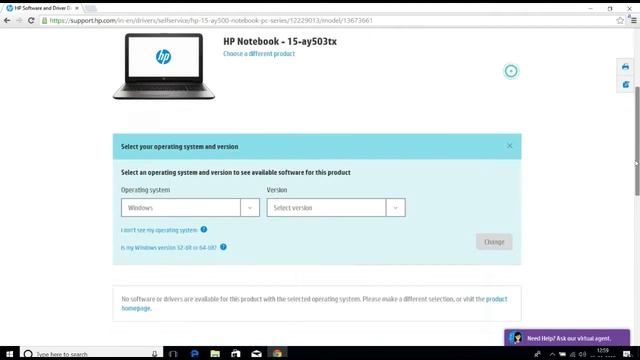Viewport: 640px width, 360px height.
Task: Click 'HP Notebook - 15-ay503tx' heading
Action: click(x=280, y=41)
